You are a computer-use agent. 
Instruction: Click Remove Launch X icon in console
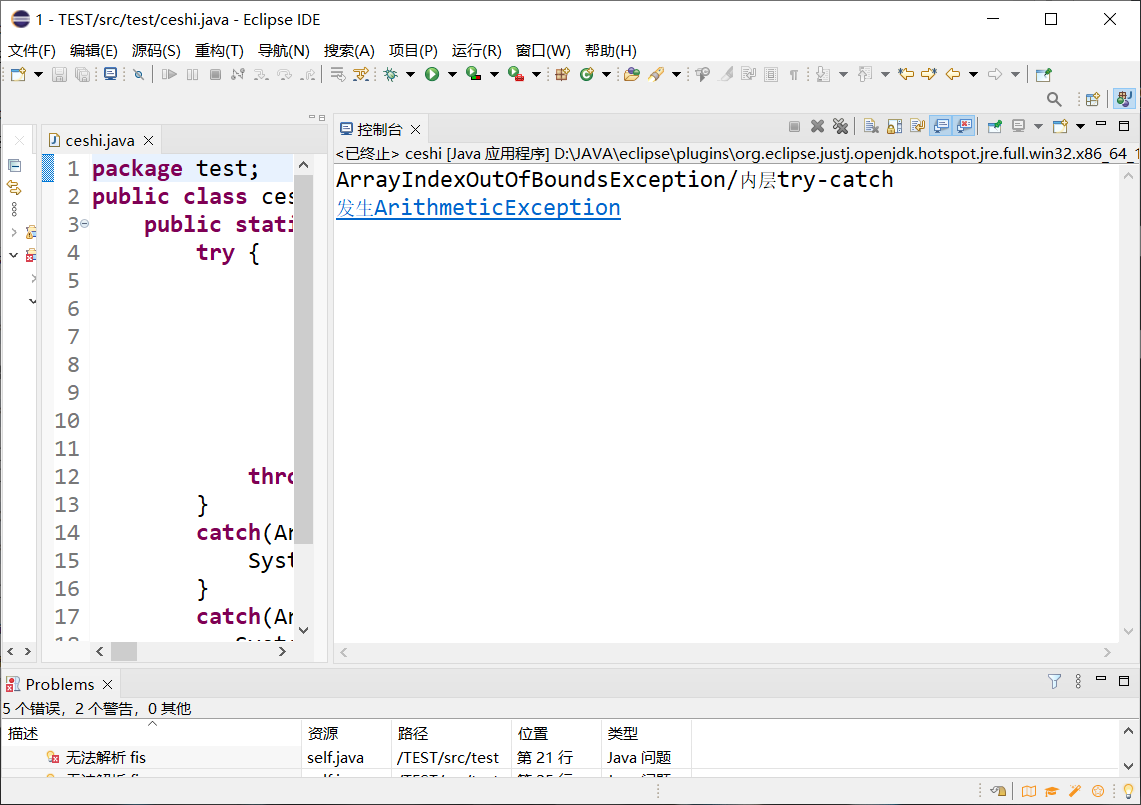click(x=817, y=127)
